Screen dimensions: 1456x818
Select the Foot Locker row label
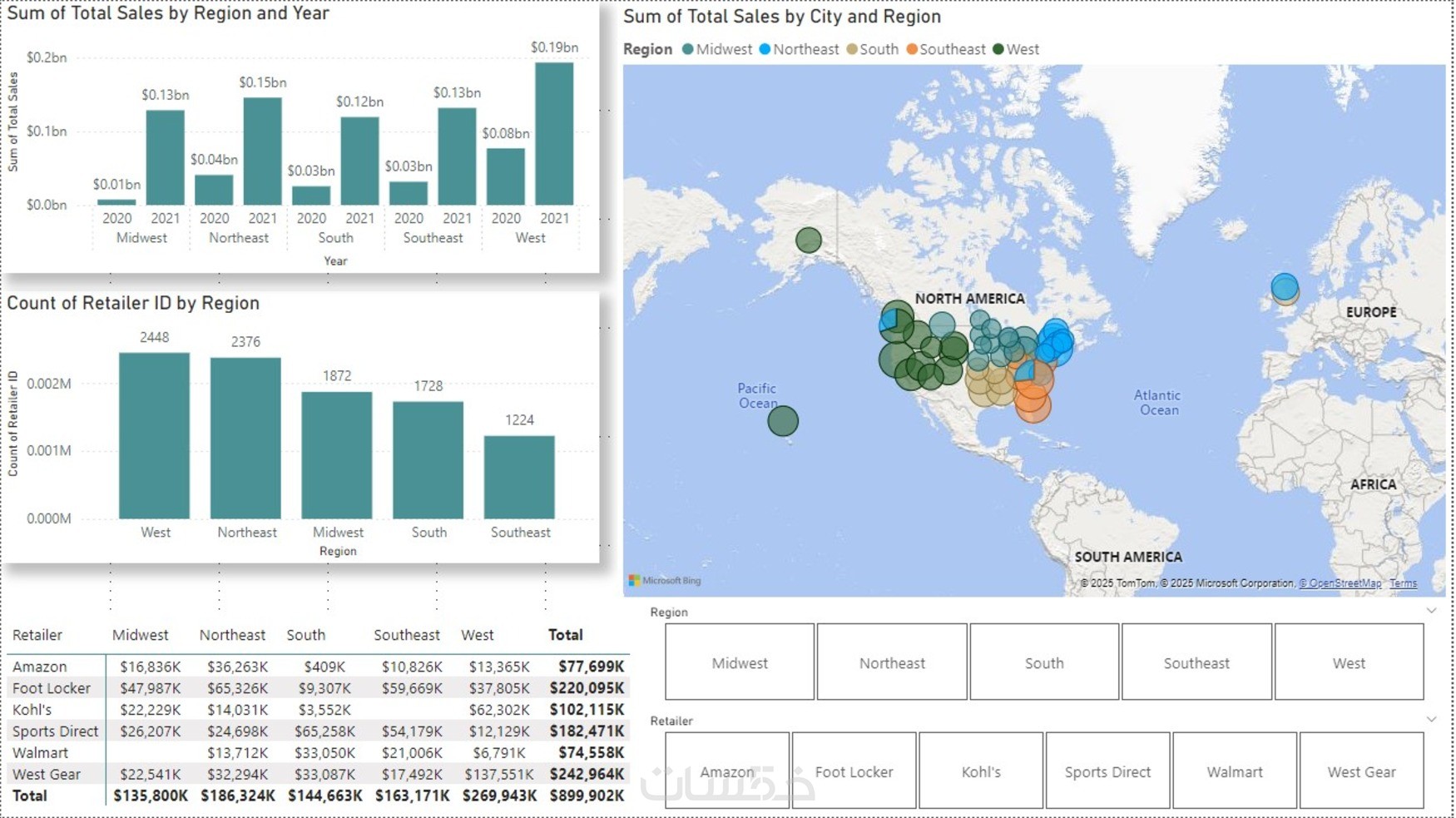coord(51,688)
